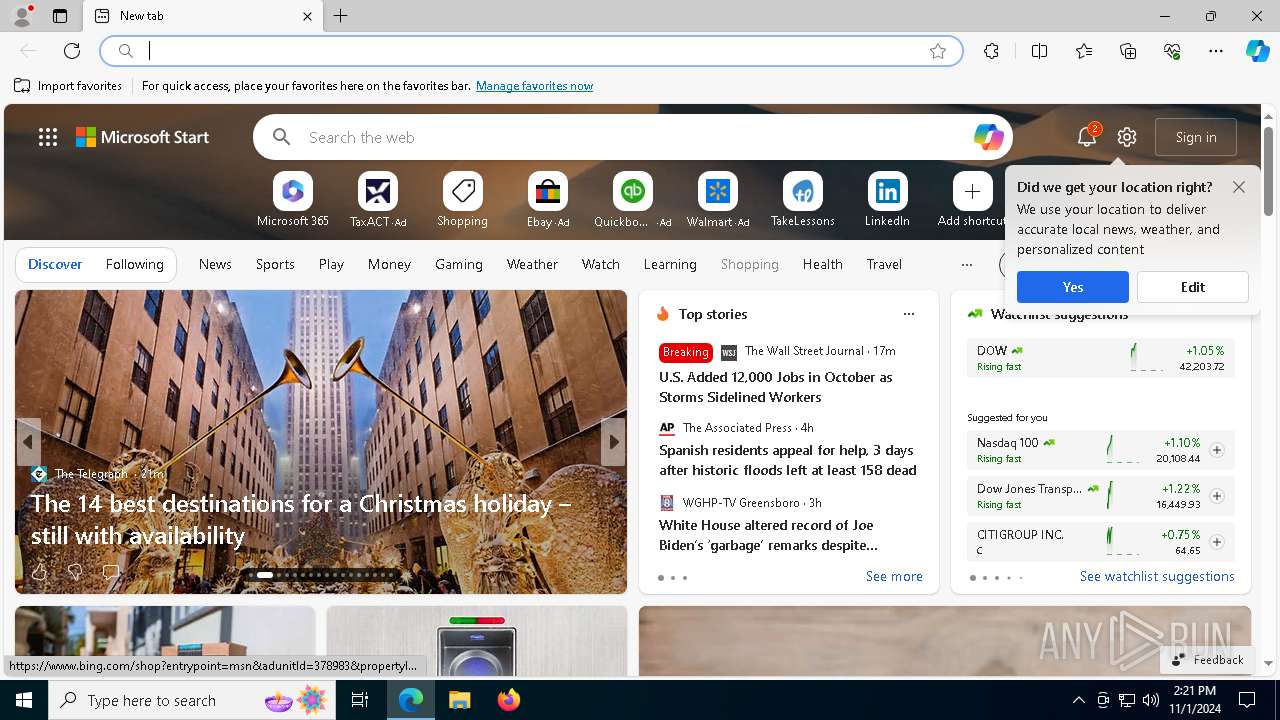The height and width of the screenshot is (720, 1280).
Task: Open Copilot sidebar icon
Action: [x=1257, y=51]
